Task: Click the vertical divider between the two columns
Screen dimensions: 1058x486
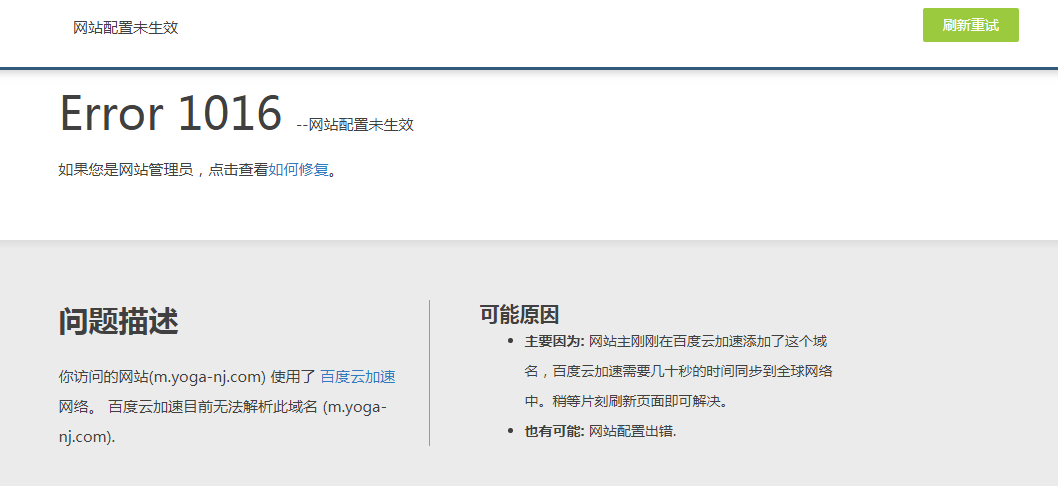Action: pos(429,372)
